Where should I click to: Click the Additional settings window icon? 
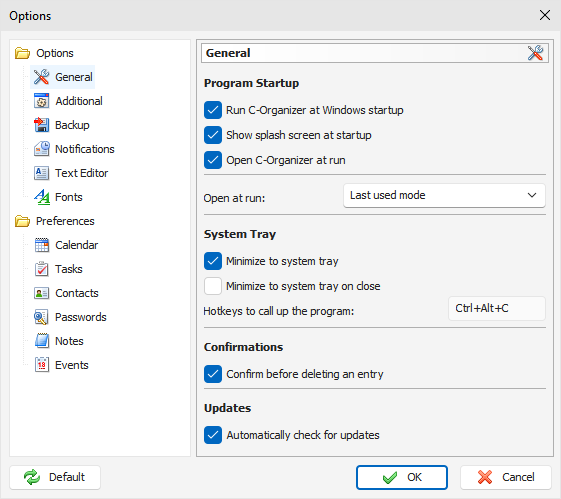pos(42,101)
